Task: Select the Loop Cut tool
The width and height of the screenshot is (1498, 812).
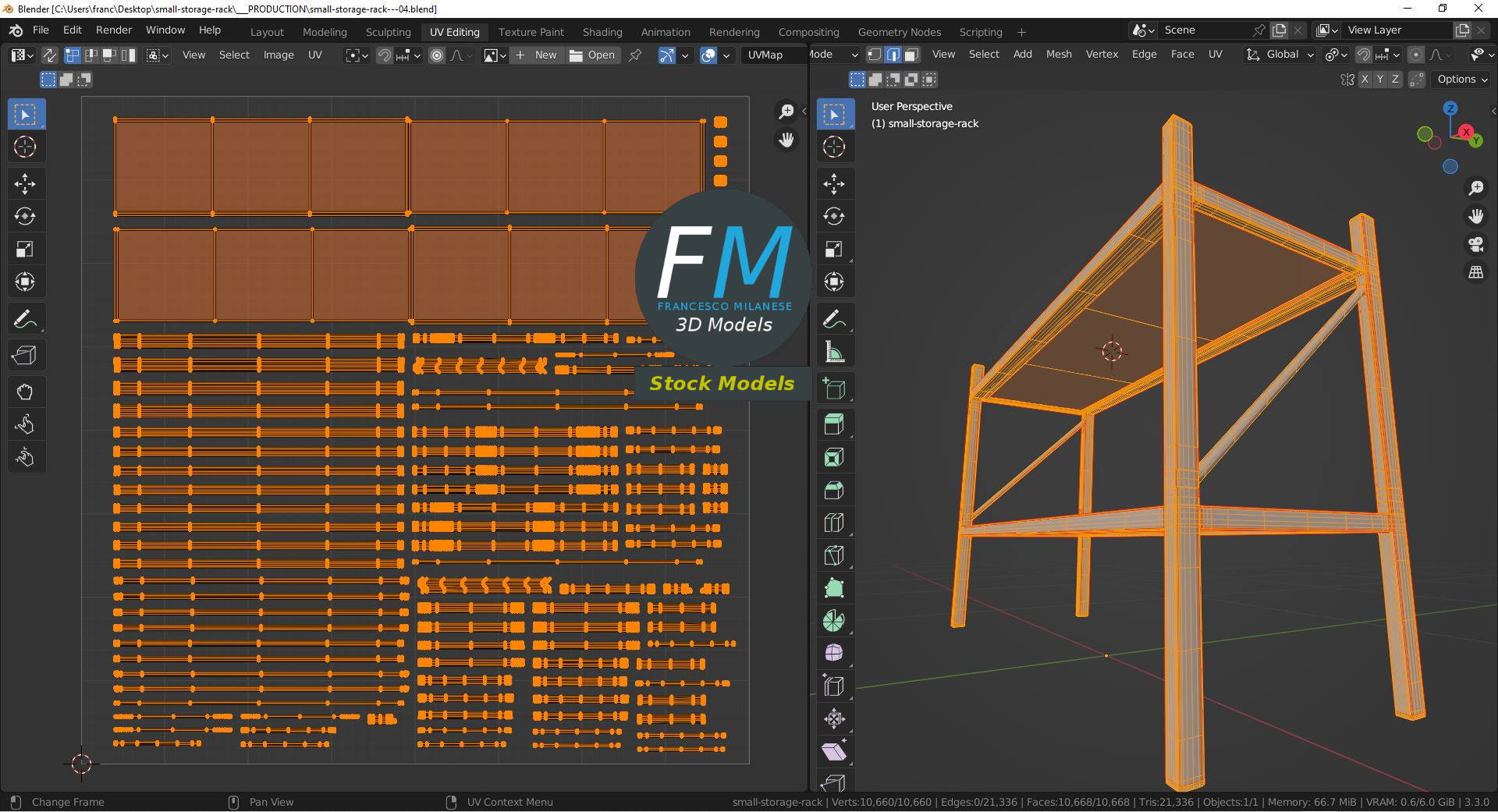Action: [x=834, y=523]
